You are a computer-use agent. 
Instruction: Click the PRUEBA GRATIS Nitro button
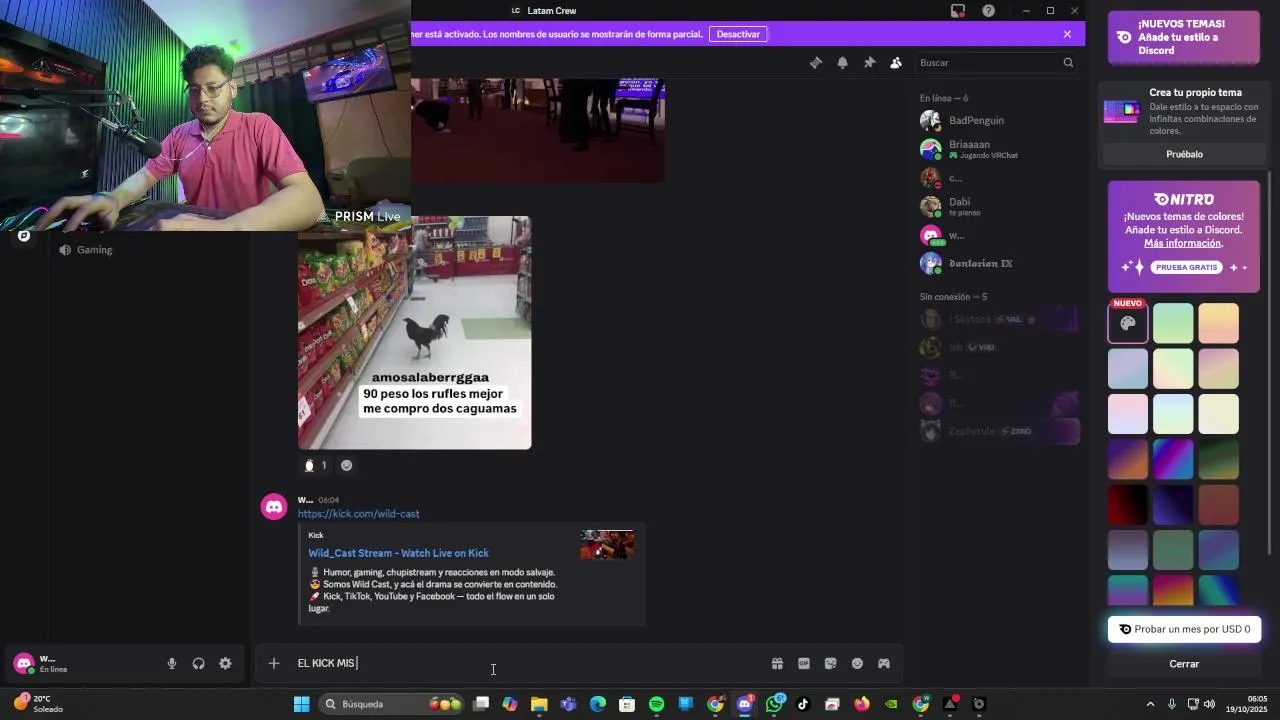pyautogui.click(x=1186, y=267)
